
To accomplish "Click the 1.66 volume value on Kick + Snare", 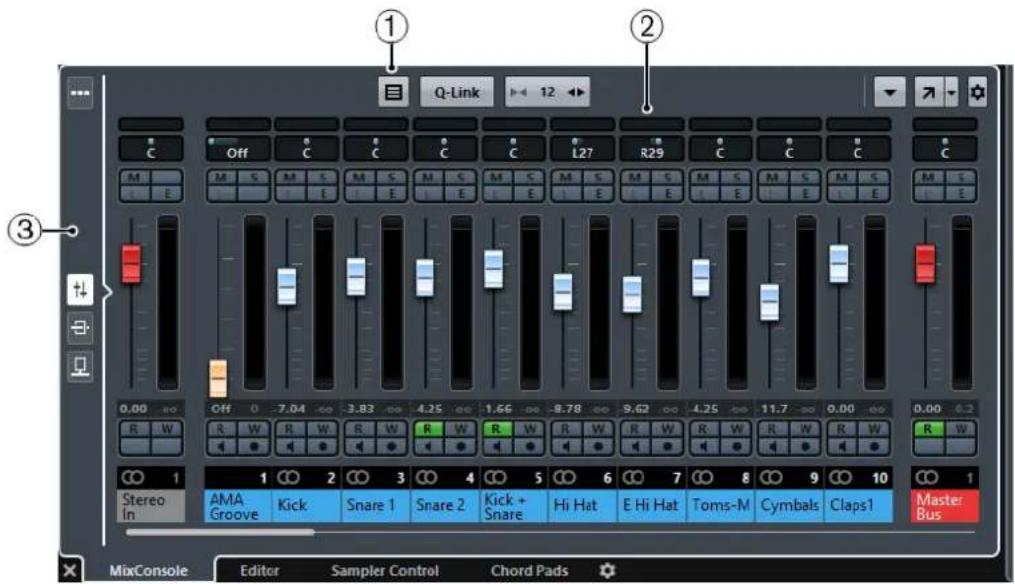I will pos(498,409).
